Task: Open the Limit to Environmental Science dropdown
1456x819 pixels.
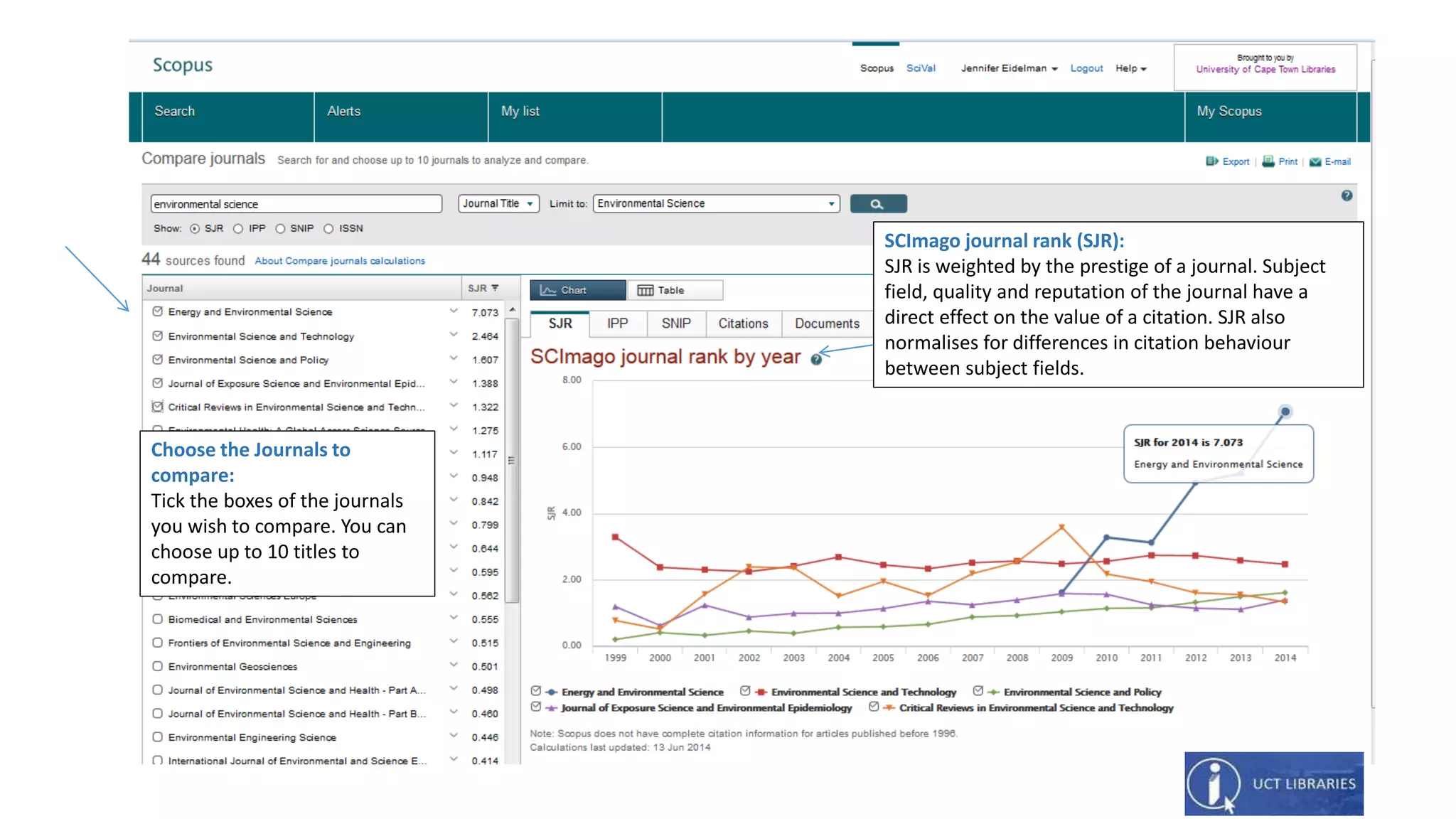Action: click(716, 203)
